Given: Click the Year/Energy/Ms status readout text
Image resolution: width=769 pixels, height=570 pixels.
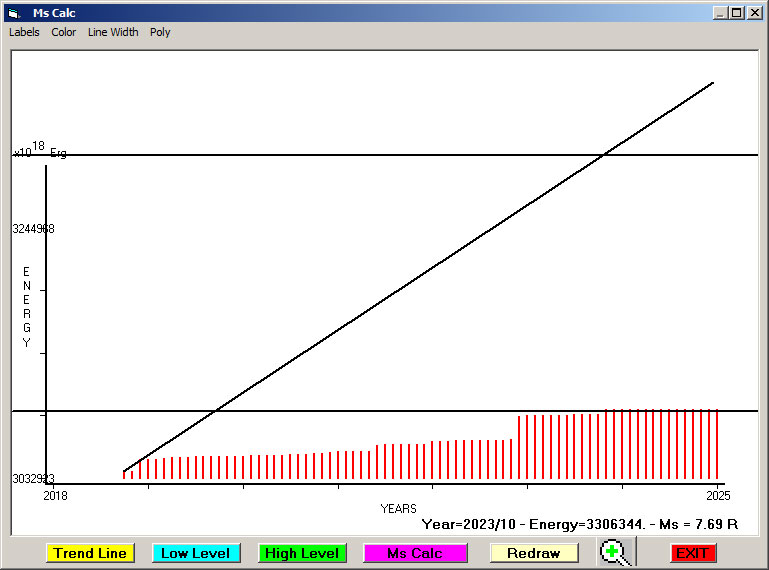Looking at the screenshot, I should point(579,524).
